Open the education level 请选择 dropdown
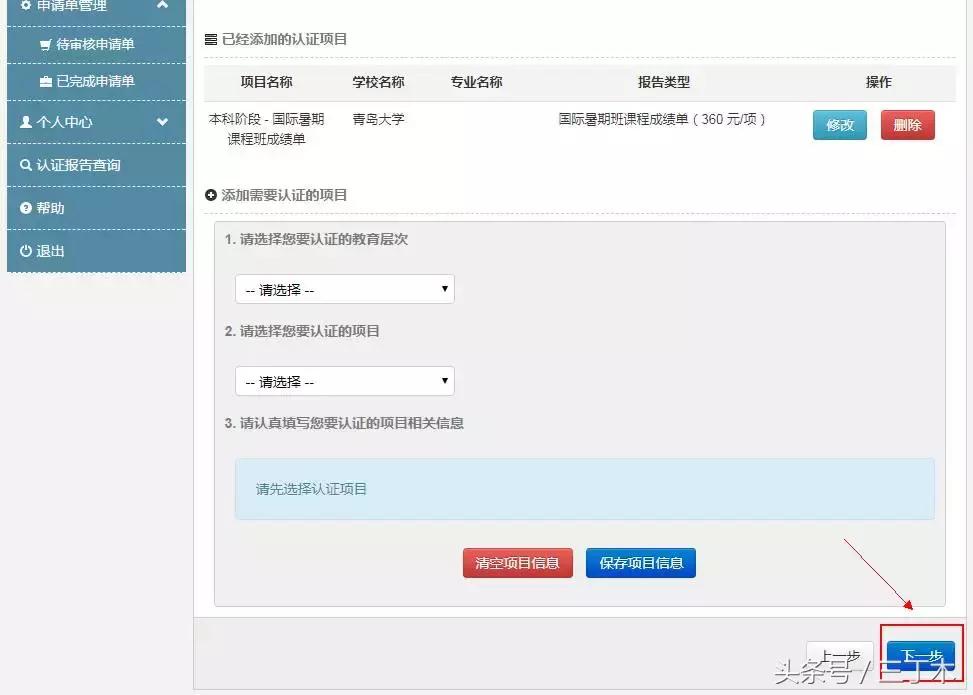The height and width of the screenshot is (695, 973). click(344, 288)
